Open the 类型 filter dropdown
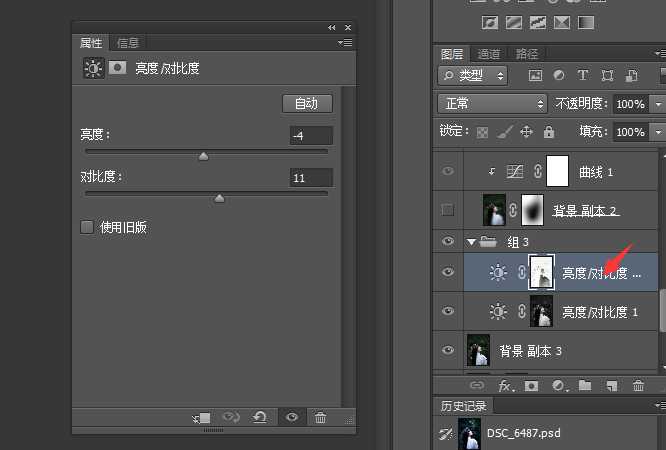The height and width of the screenshot is (450, 666). 473,75
